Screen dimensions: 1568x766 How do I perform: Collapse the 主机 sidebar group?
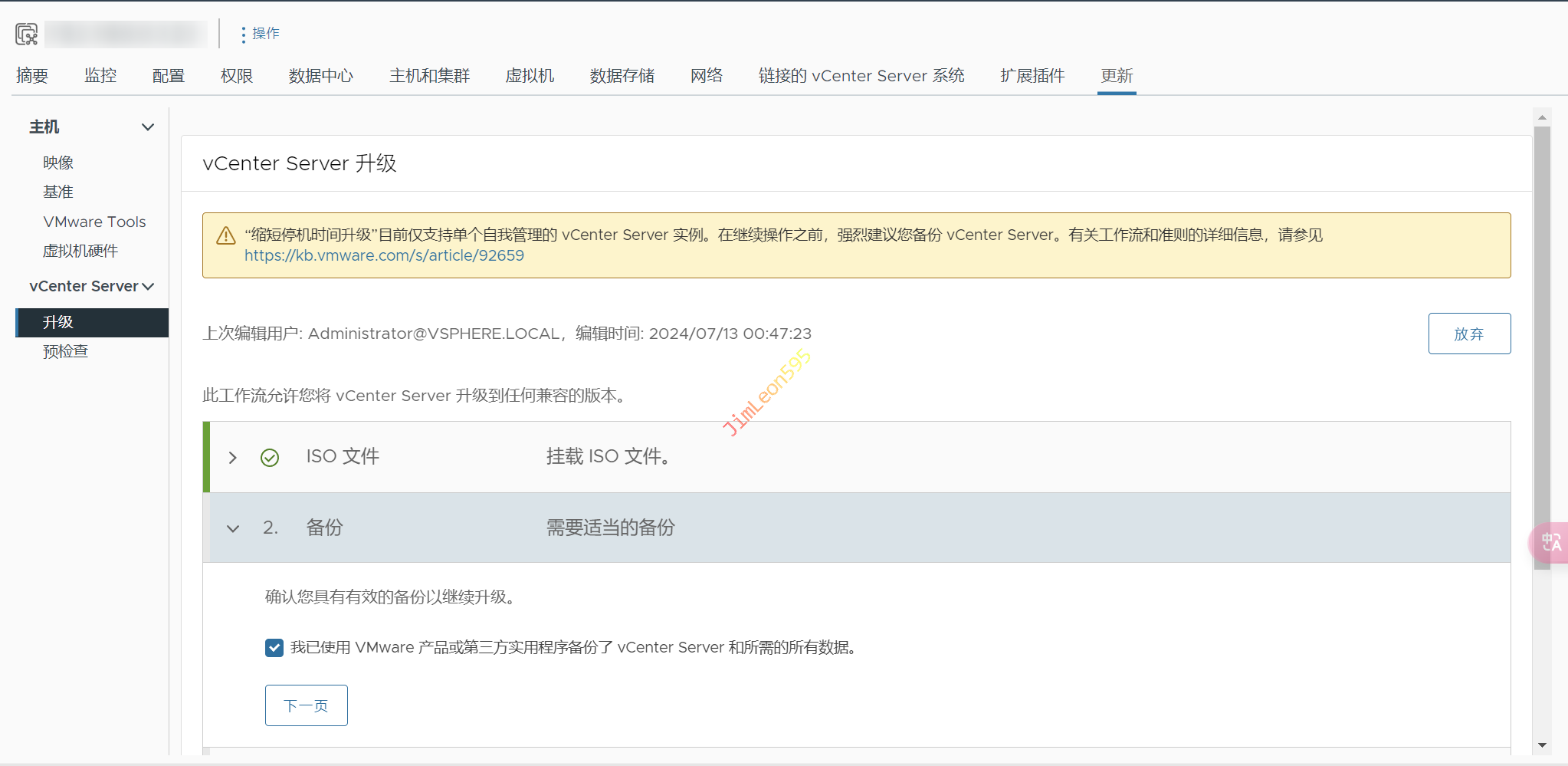pyautogui.click(x=148, y=127)
